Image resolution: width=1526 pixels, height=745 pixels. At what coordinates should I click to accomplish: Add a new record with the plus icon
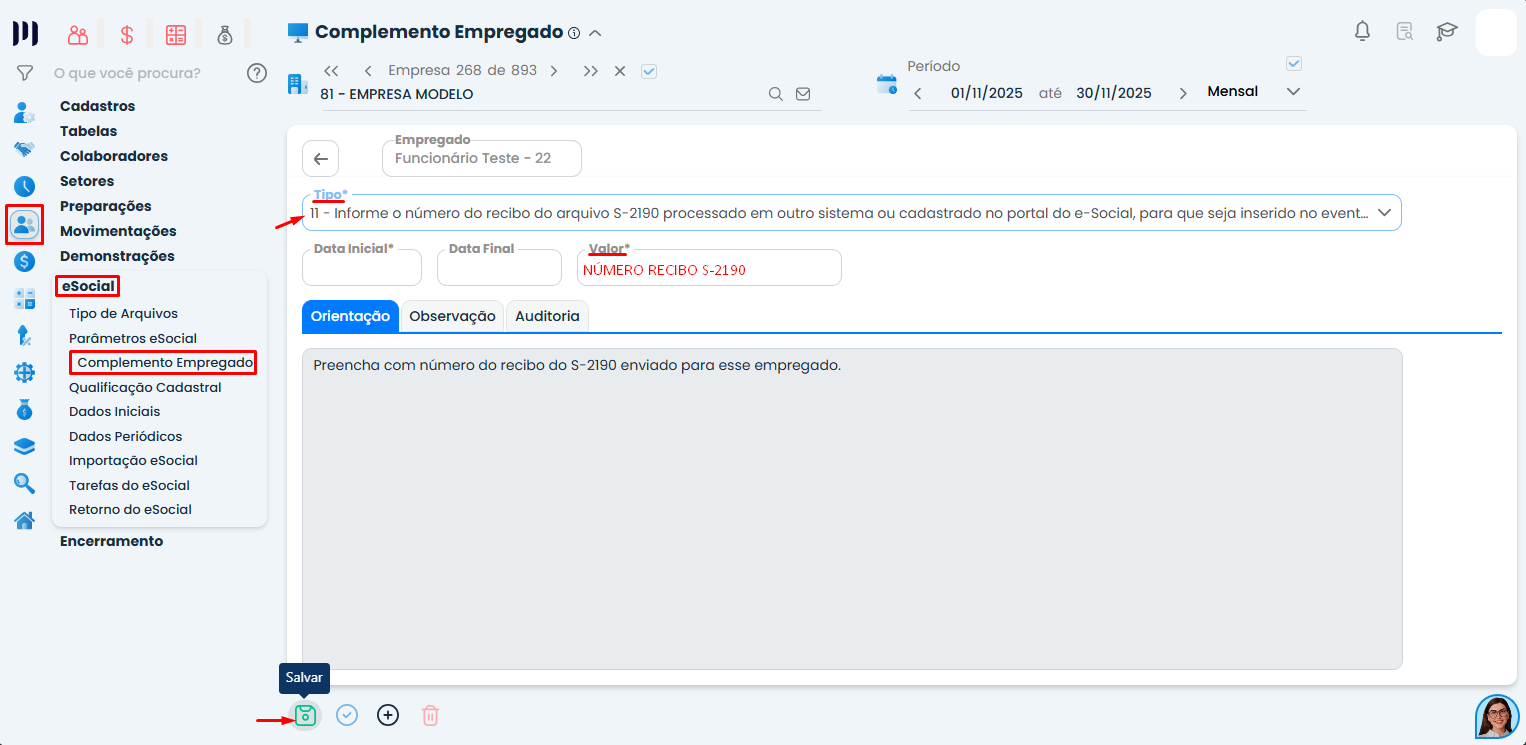coord(388,715)
